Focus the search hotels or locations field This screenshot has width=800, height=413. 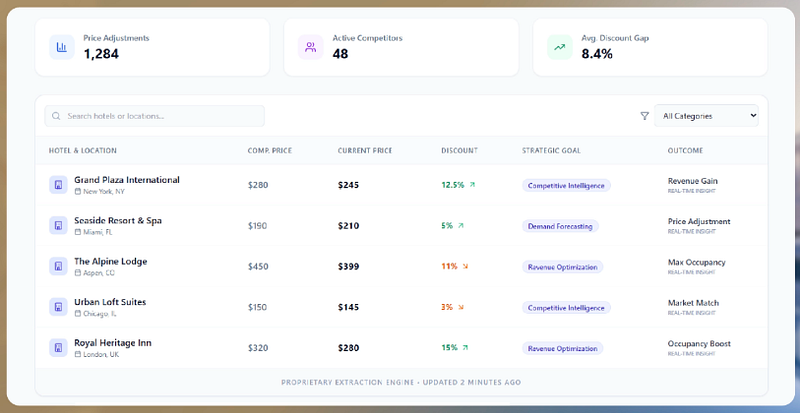(x=155, y=116)
